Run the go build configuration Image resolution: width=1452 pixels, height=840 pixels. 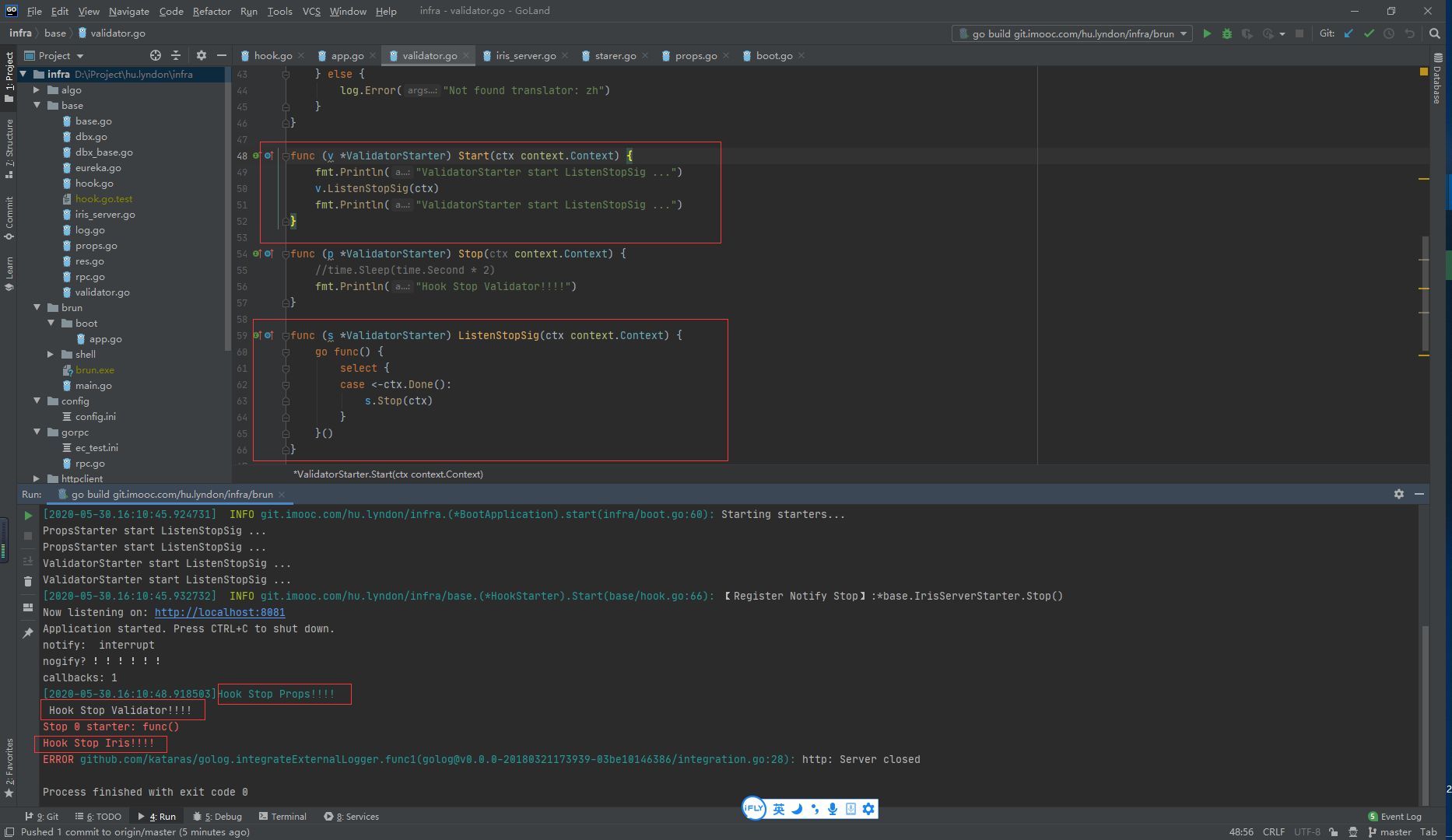point(1207,33)
